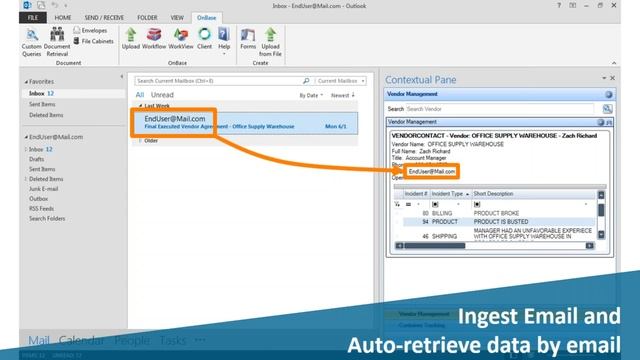Launch Workflow from the ribbon

click(x=154, y=39)
